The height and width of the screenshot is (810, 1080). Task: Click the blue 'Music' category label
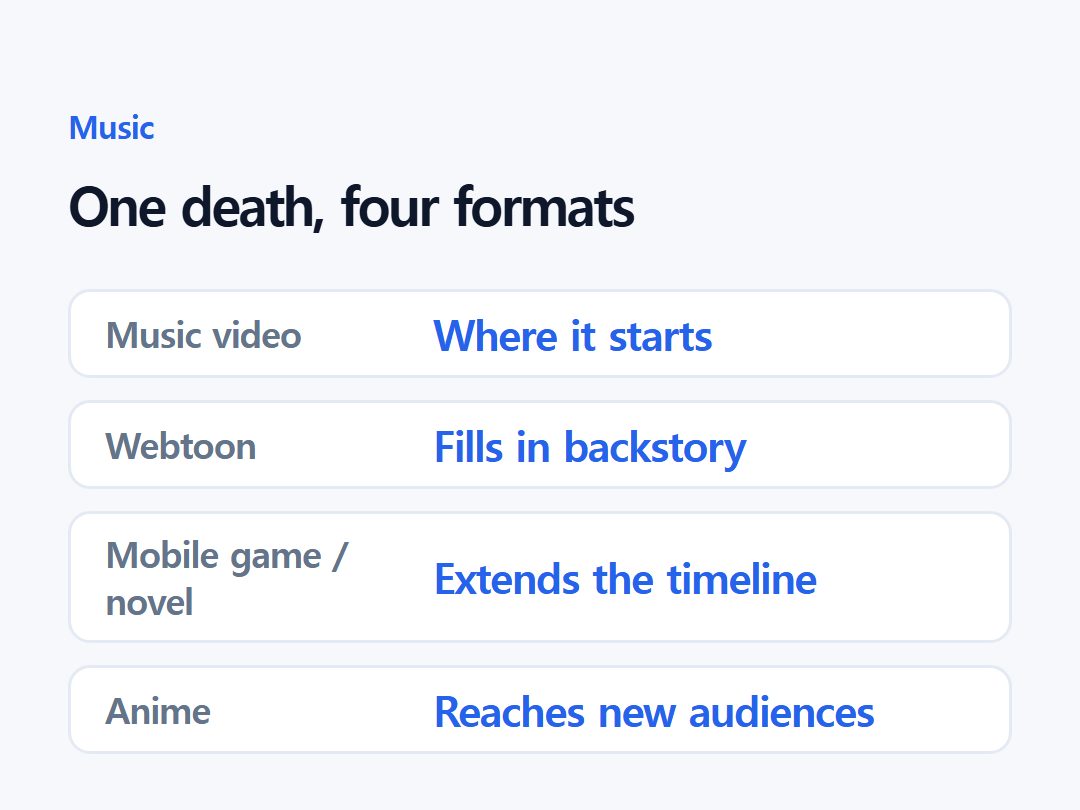tap(112, 128)
